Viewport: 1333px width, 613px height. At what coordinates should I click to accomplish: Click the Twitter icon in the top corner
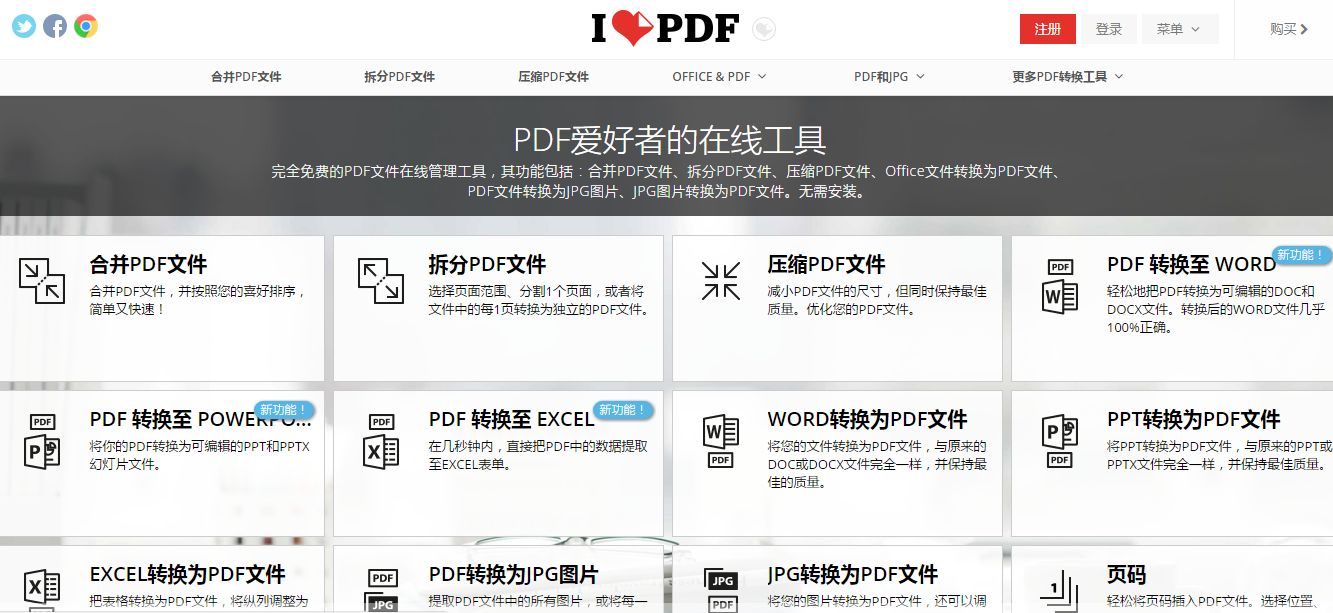[x=22, y=25]
